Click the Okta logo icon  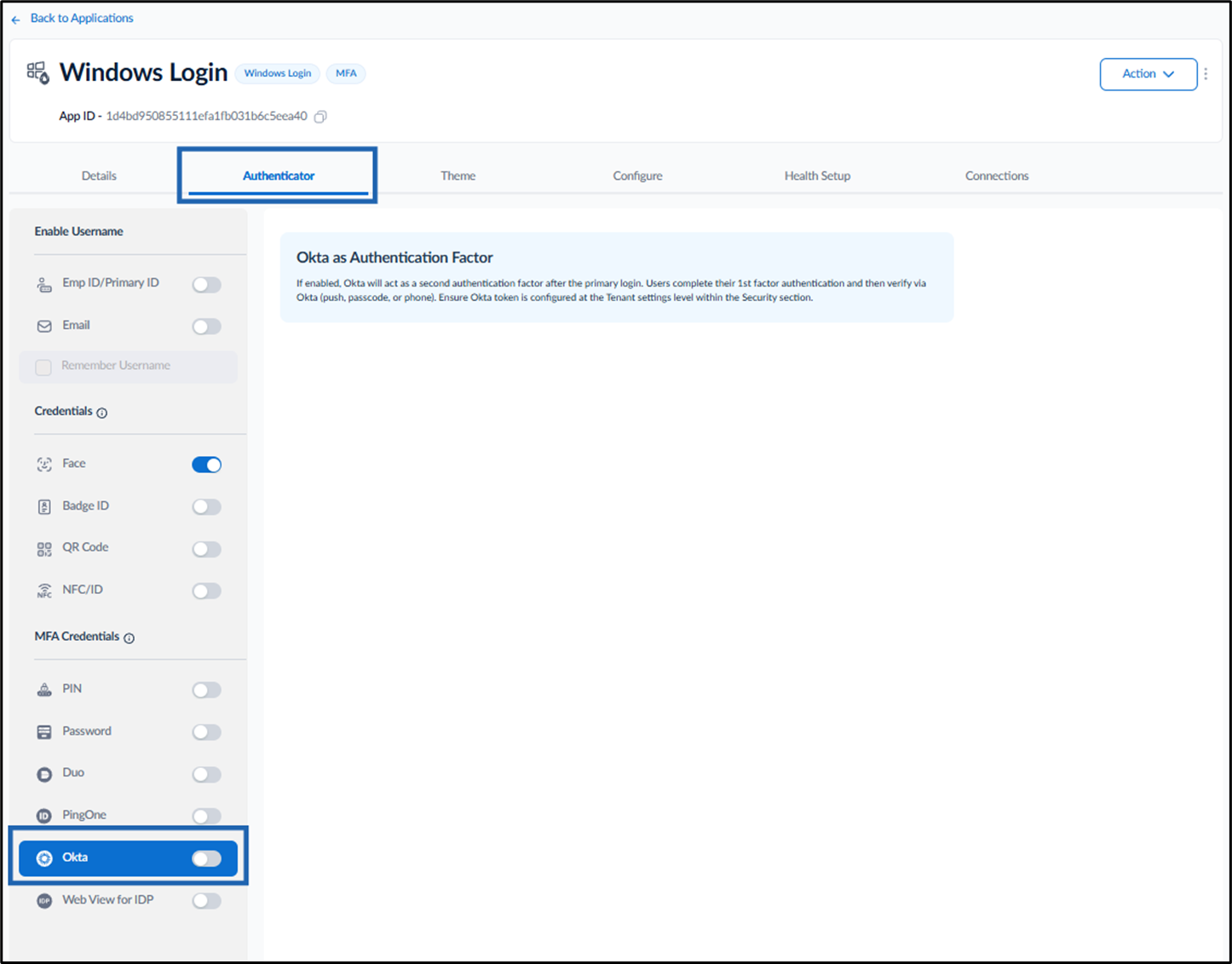click(x=44, y=858)
